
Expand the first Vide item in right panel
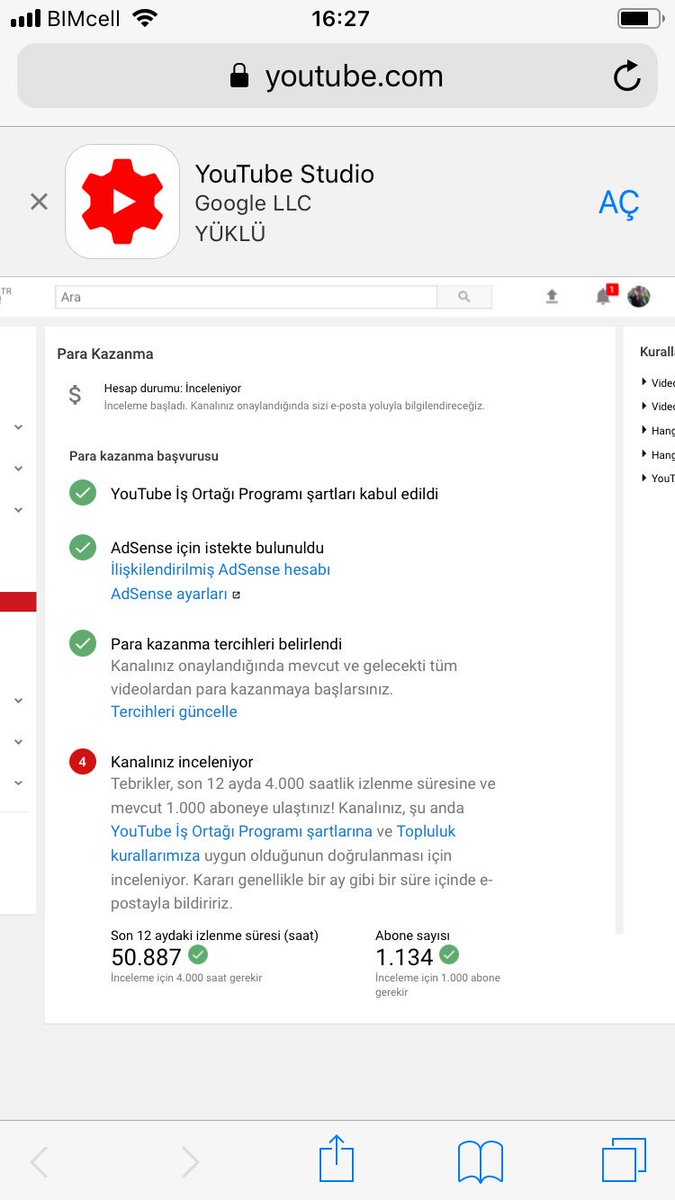click(658, 383)
